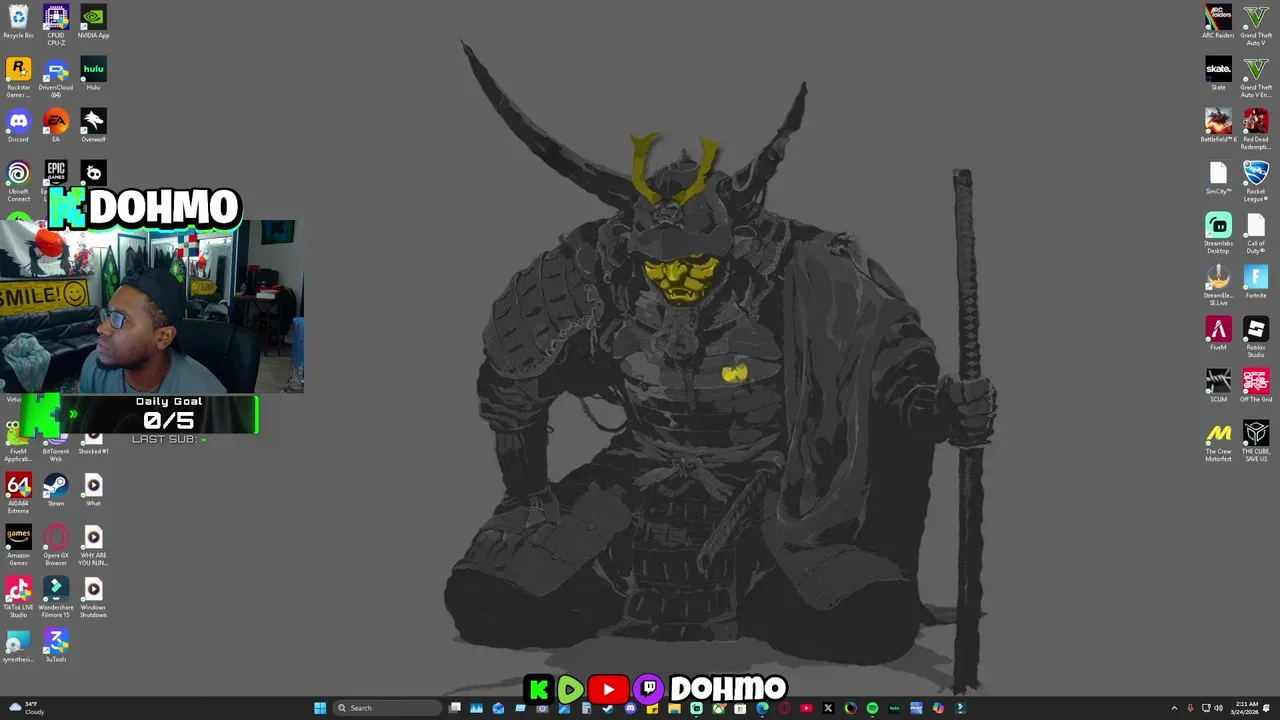The width and height of the screenshot is (1280, 720).
Task: Launch Off The Grid desktop icon
Action: click(1256, 386)
